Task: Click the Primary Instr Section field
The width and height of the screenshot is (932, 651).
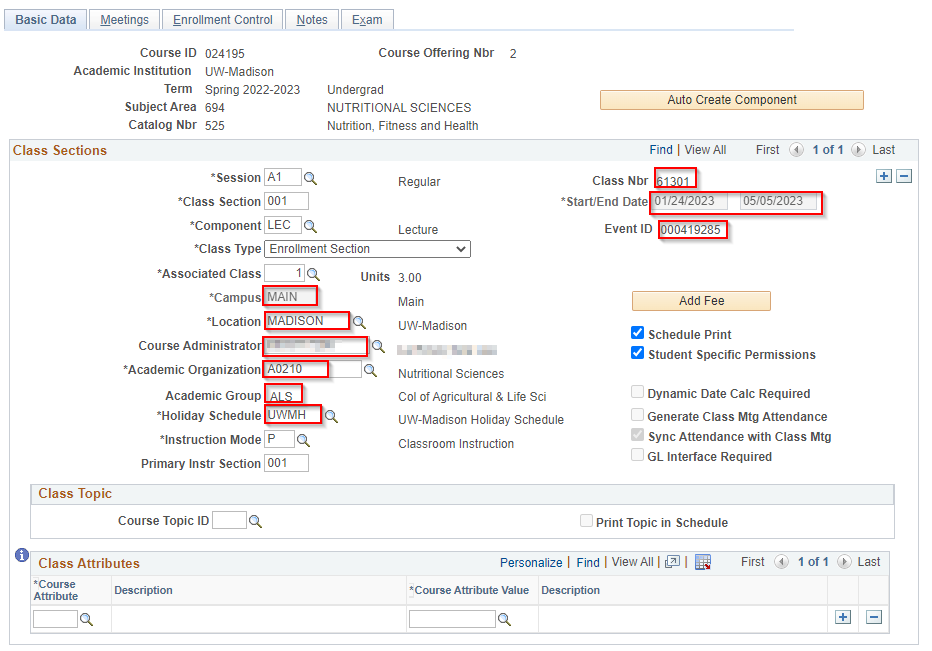Action: coord(286,463)
